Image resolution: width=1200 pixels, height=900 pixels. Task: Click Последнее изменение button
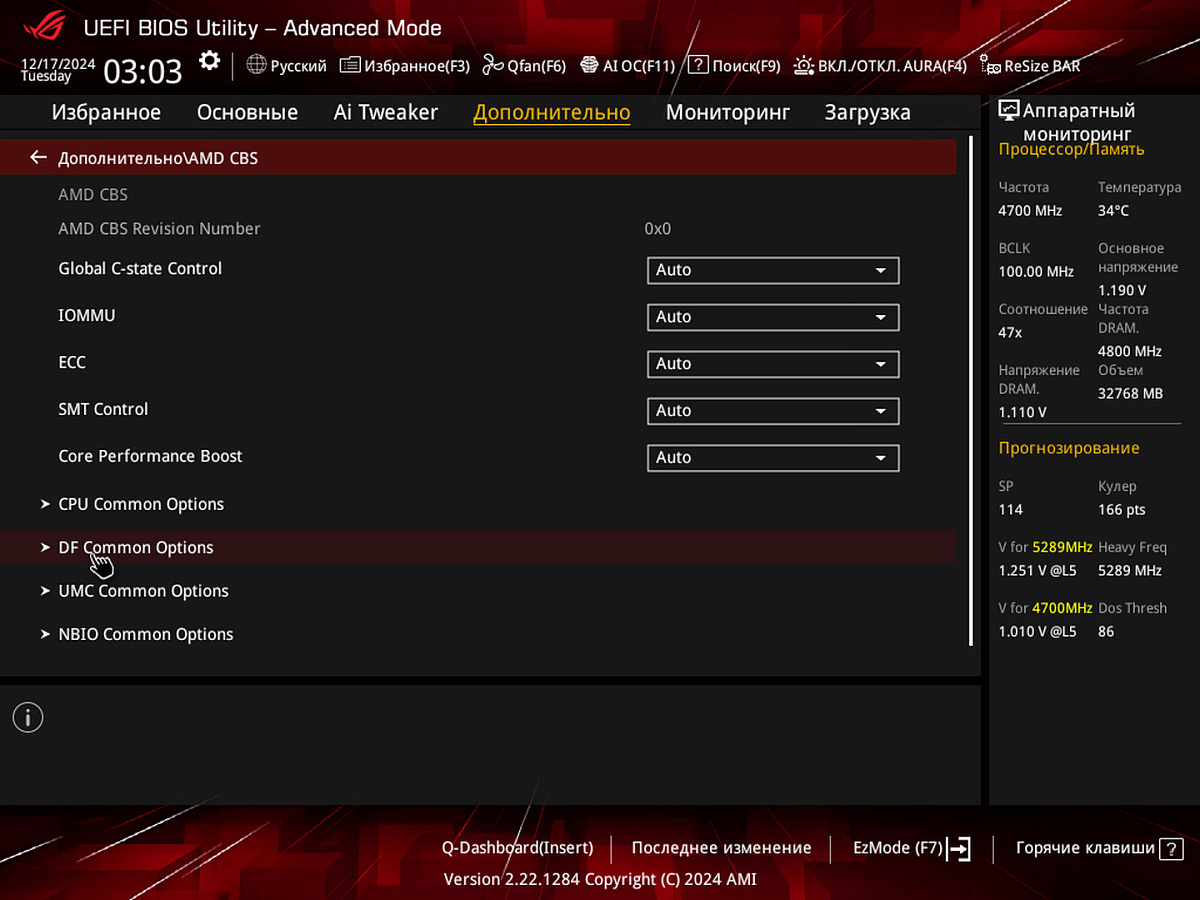(x=721, y=848)
